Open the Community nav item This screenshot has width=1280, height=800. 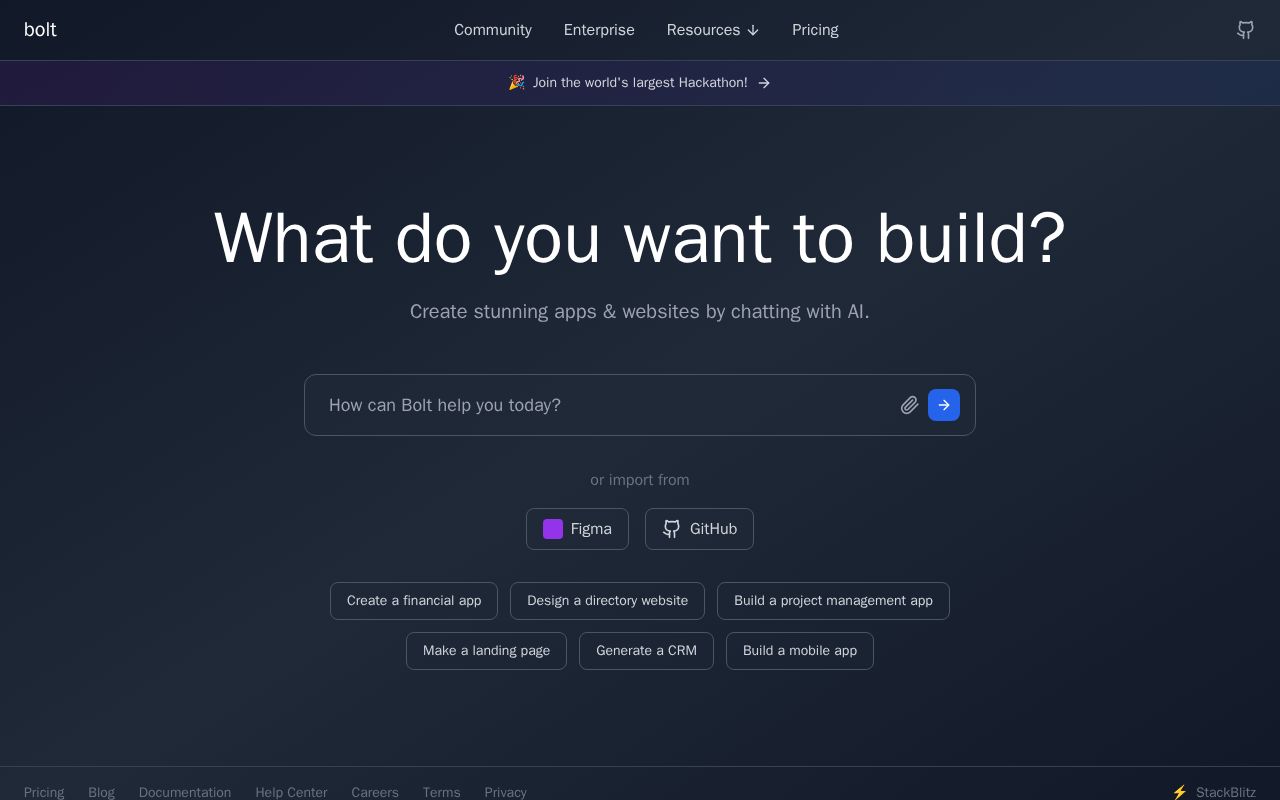pos(493,30)
